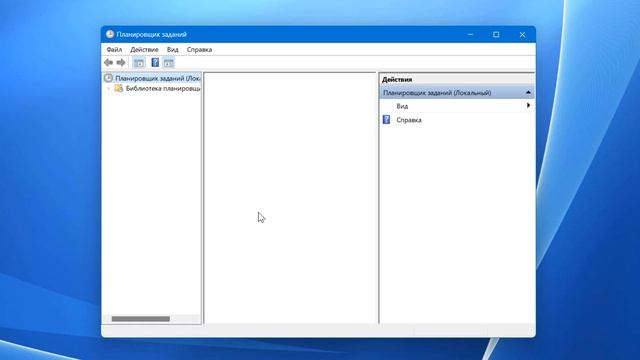Image resolution: width=640 pixels, height=360 pixels.
Task: Click the Библиотека планировщика folder icon
Action: [x=118, y=88]
